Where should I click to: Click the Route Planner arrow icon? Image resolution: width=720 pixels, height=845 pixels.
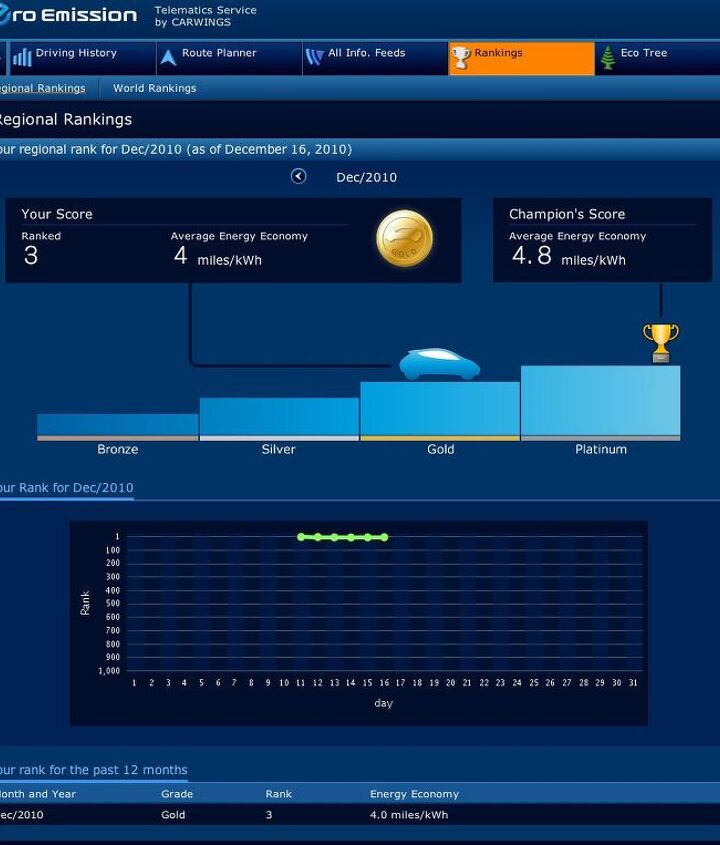coord(168,58)
